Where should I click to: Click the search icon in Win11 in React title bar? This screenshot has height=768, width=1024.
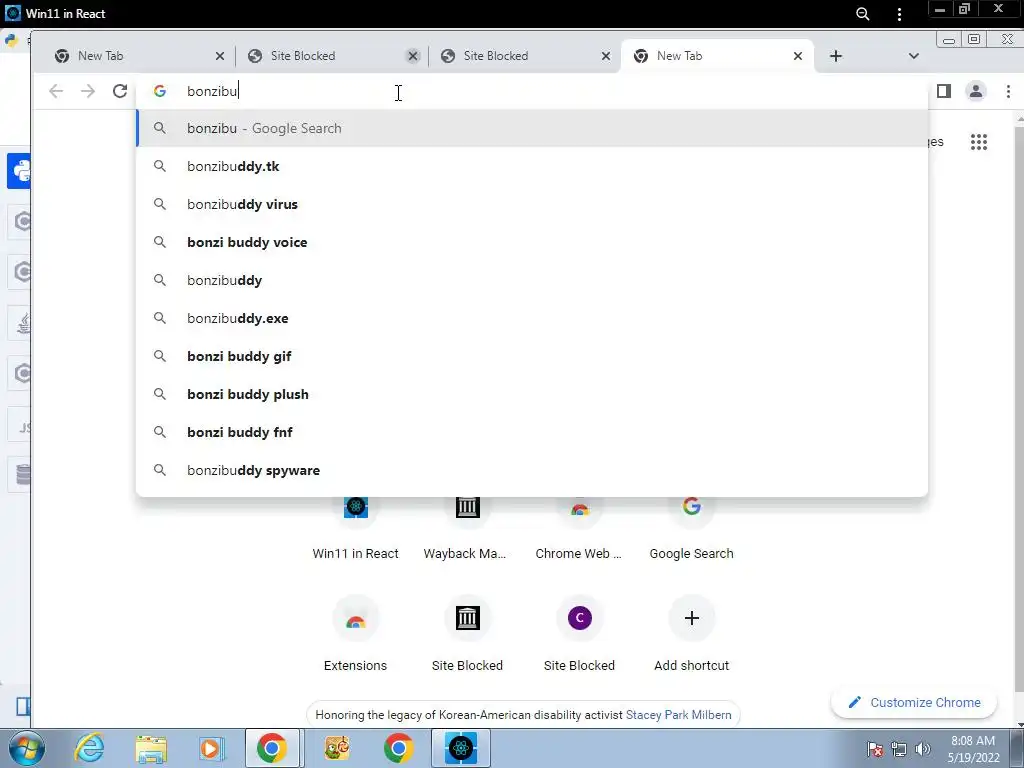coord(863,14)
